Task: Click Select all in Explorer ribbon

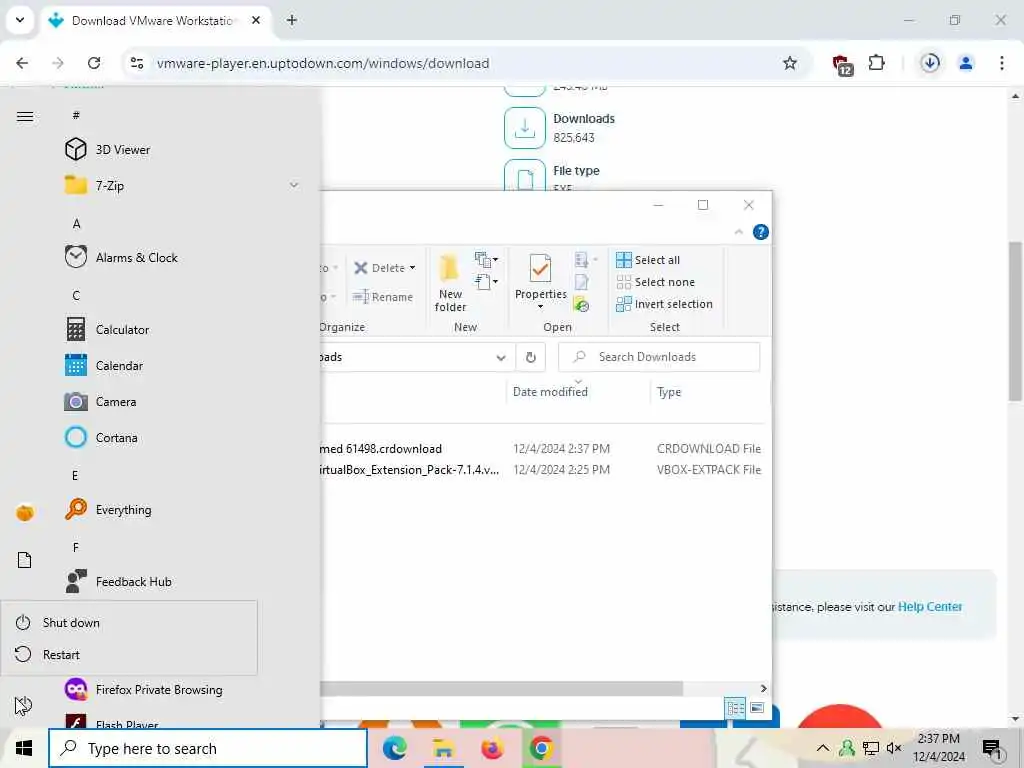Action: [648, 260]
